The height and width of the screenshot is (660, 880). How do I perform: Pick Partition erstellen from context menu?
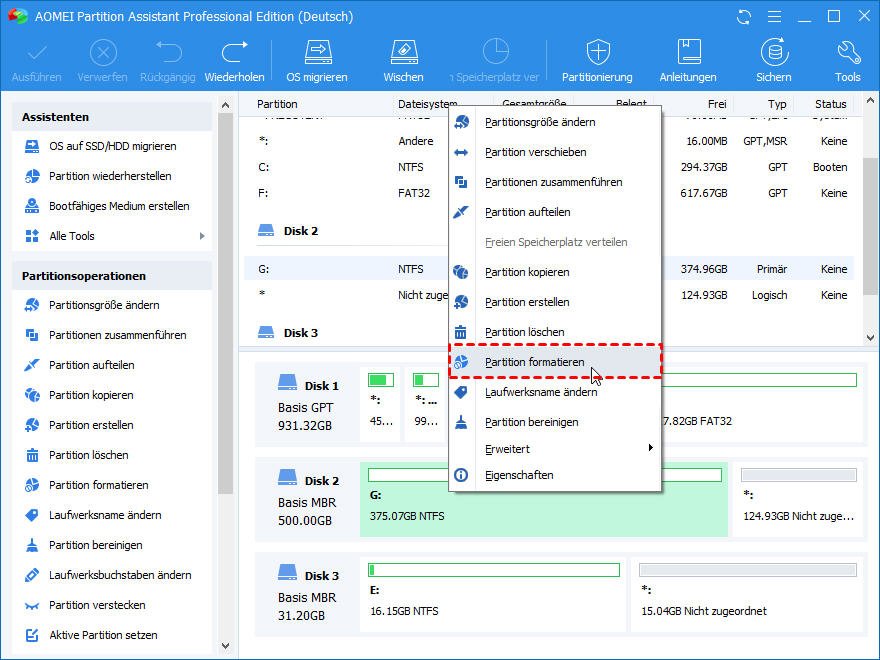point(554,302)
